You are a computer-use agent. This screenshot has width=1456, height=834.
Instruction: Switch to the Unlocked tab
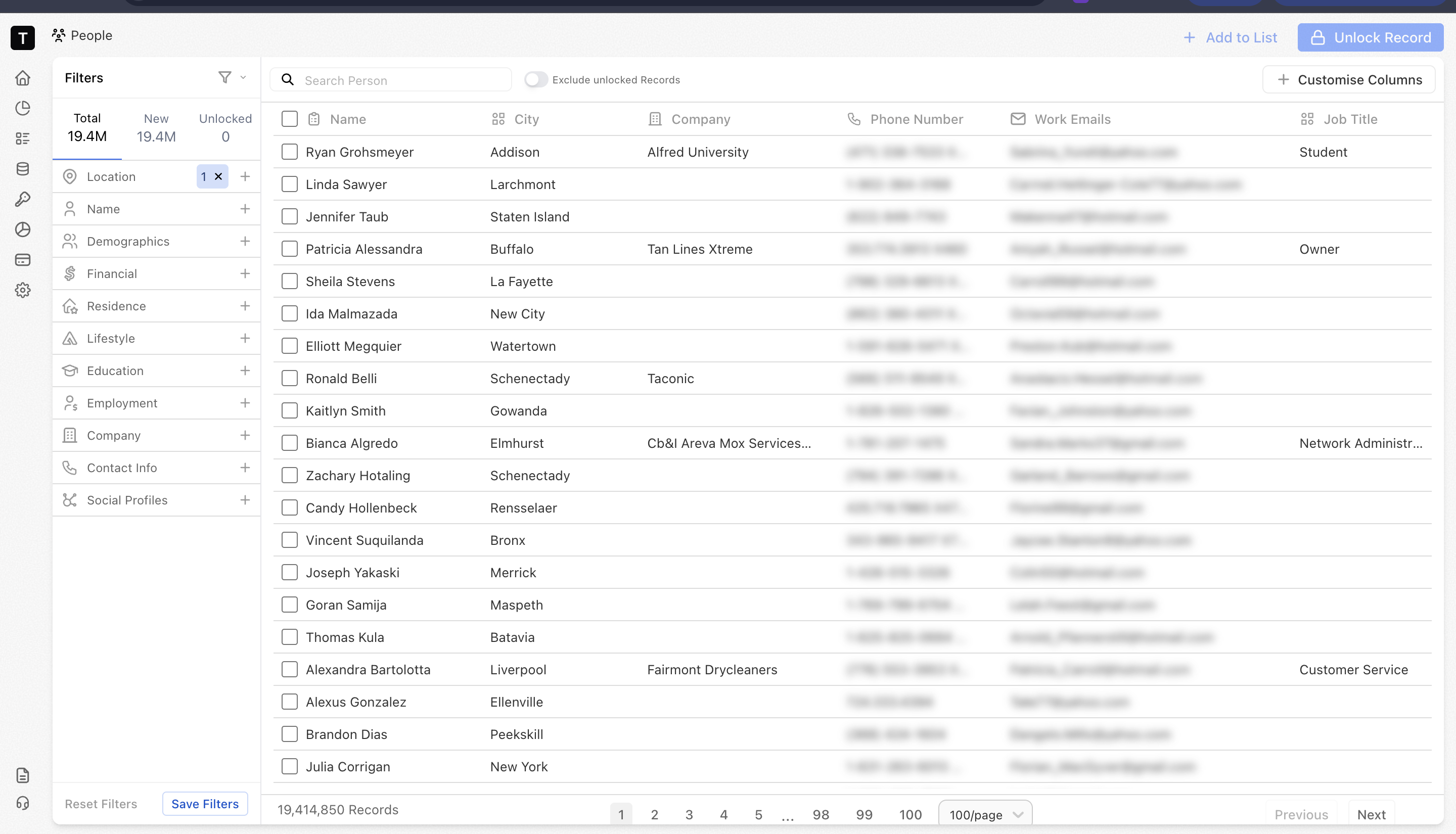pyautogui.click(x=225, y=128)
